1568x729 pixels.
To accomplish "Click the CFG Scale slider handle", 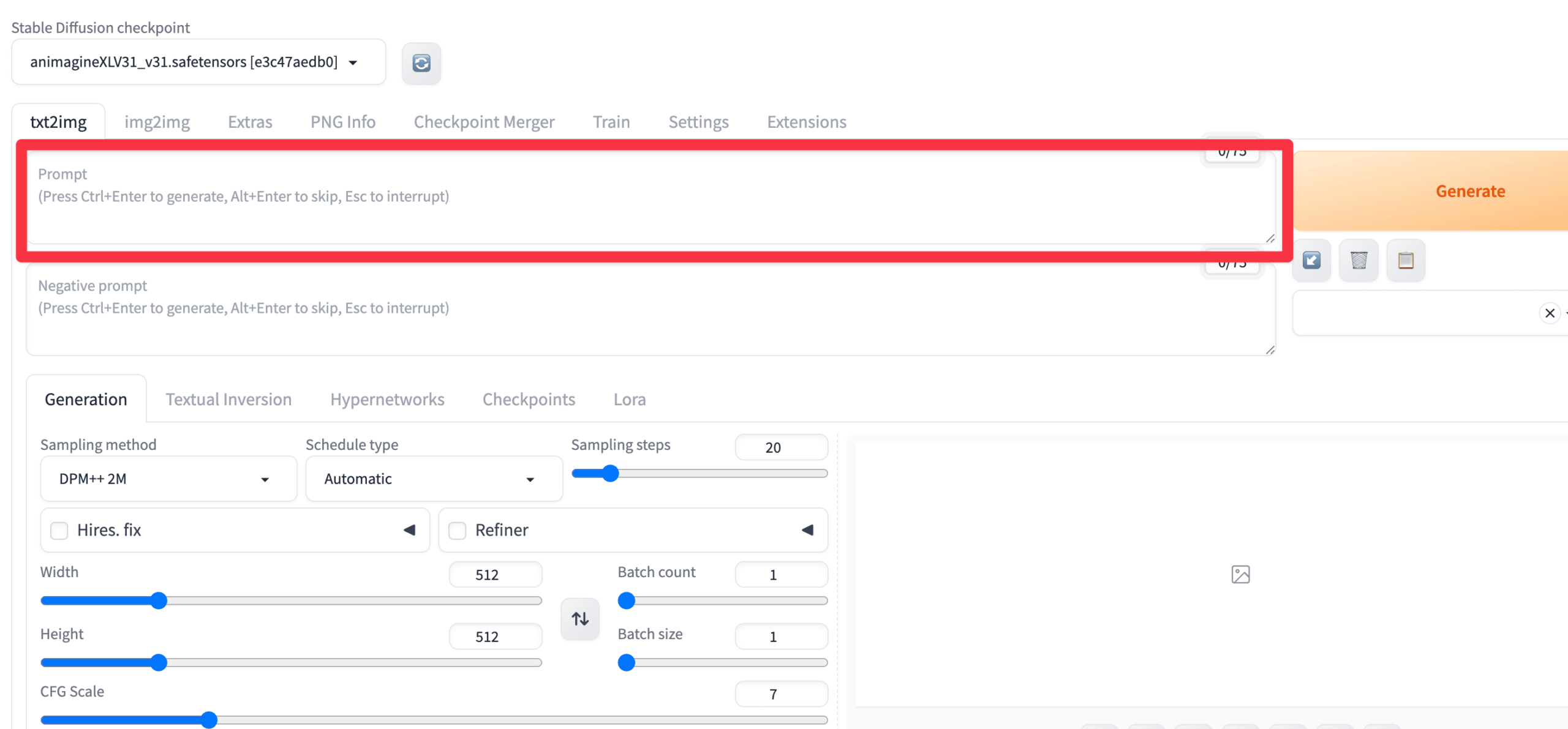I will pyautogui.click(x=209, y=720).
